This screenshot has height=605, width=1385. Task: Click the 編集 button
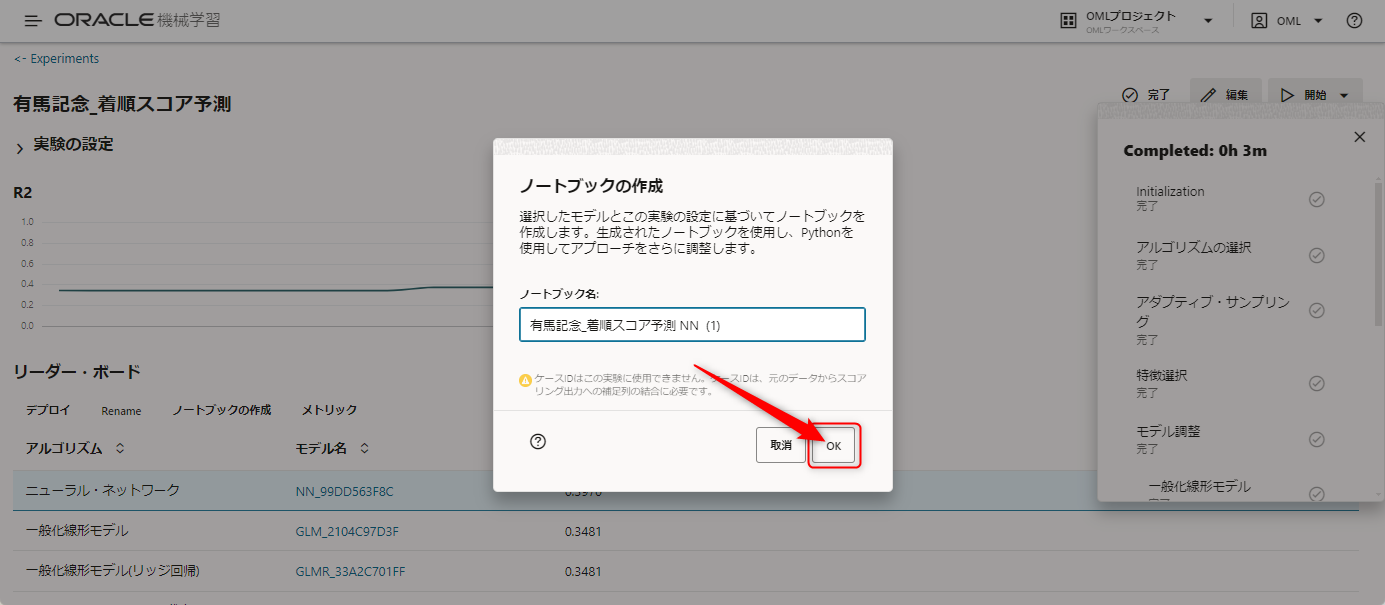pyautogui.click(x=1226, y=95)
